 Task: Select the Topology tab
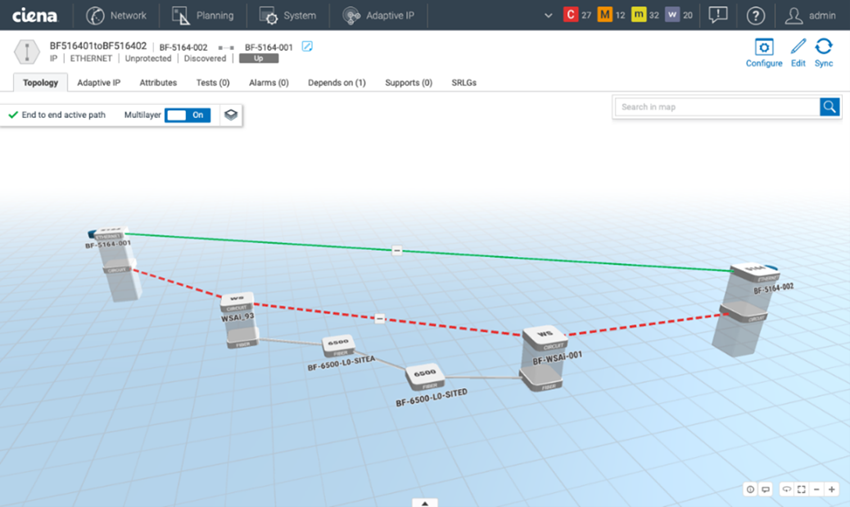[x=40, y=82]
